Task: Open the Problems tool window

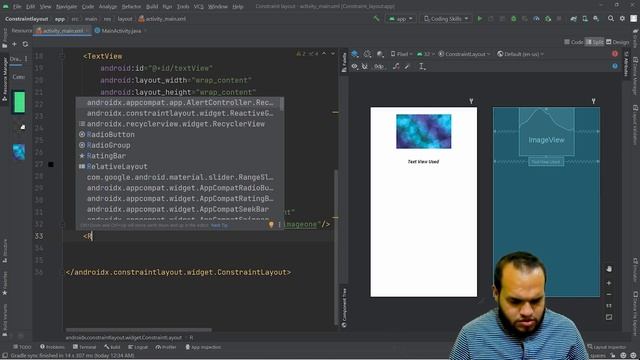Action: click(x=52, y=347)
